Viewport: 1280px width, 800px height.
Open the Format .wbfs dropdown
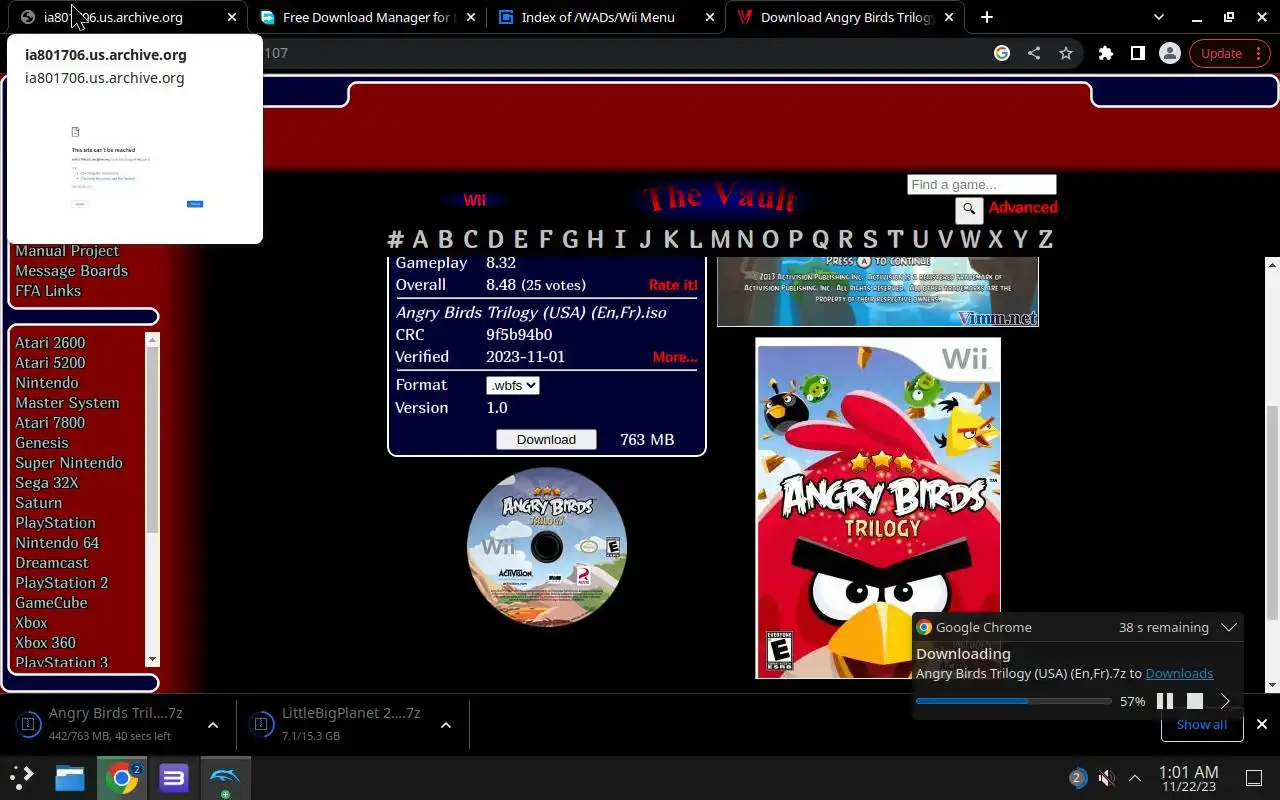click(513, 385)
